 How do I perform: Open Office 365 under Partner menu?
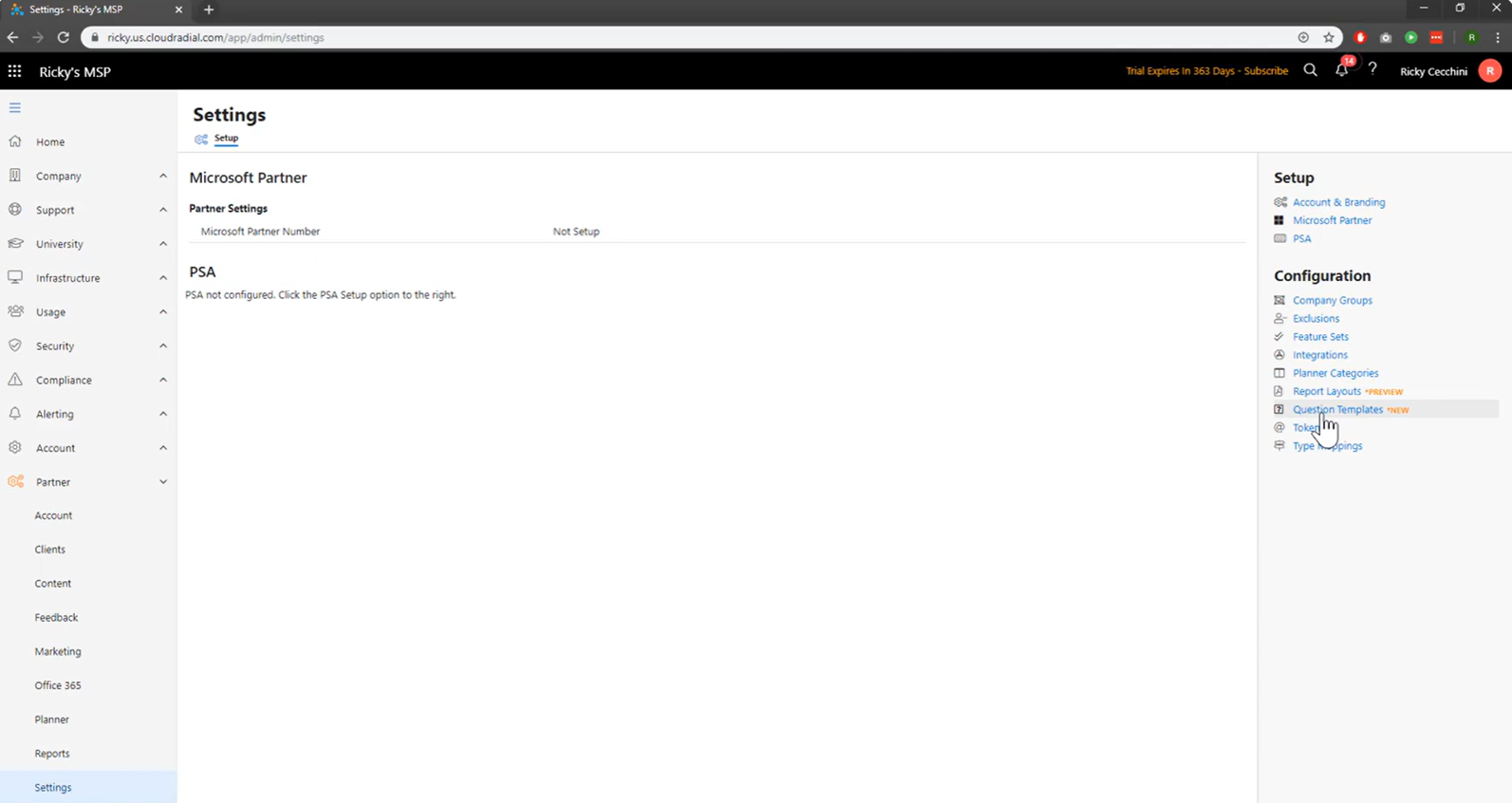pos(58,685)
